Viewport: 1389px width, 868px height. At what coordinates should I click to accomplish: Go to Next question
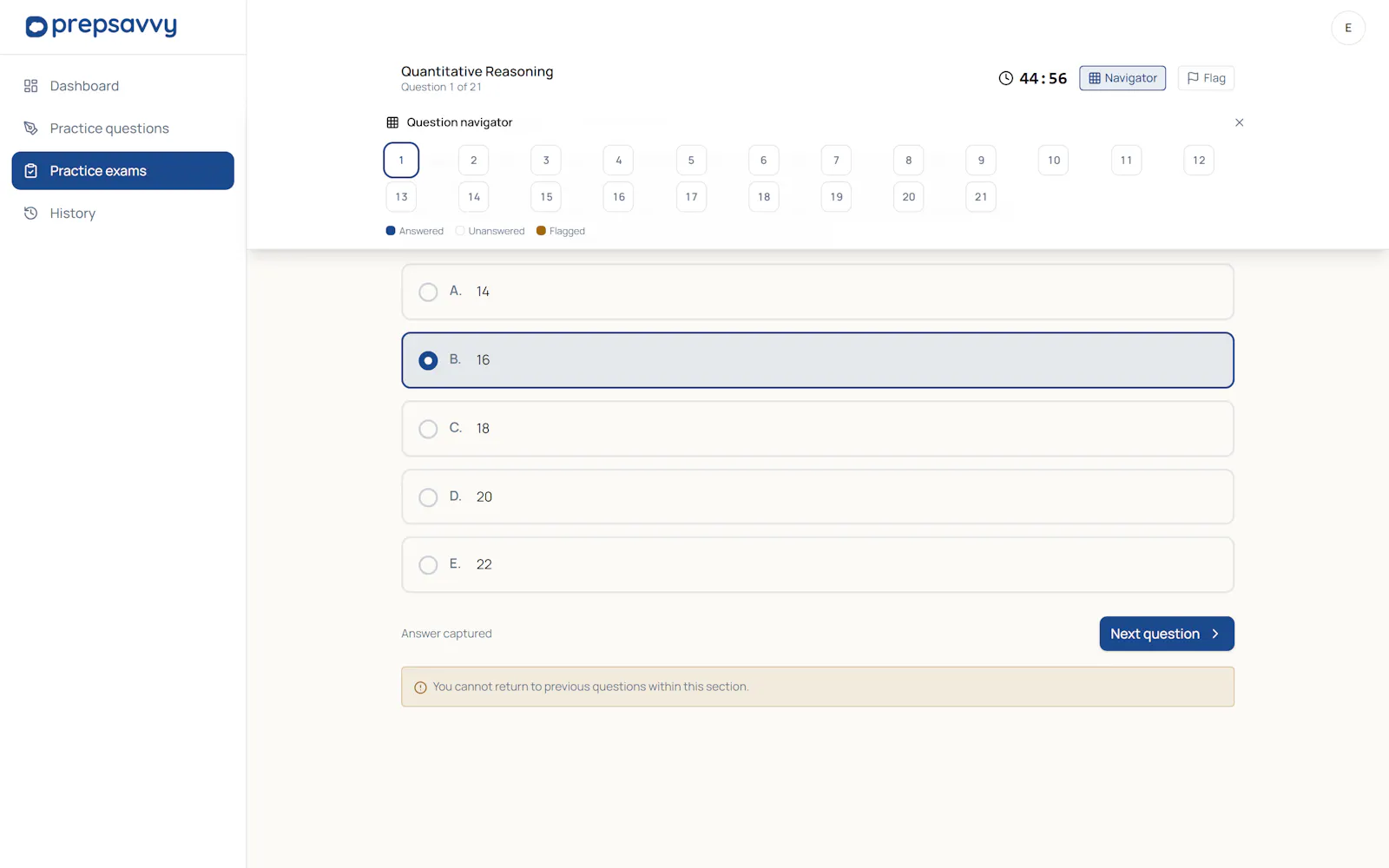[1166, 634]
